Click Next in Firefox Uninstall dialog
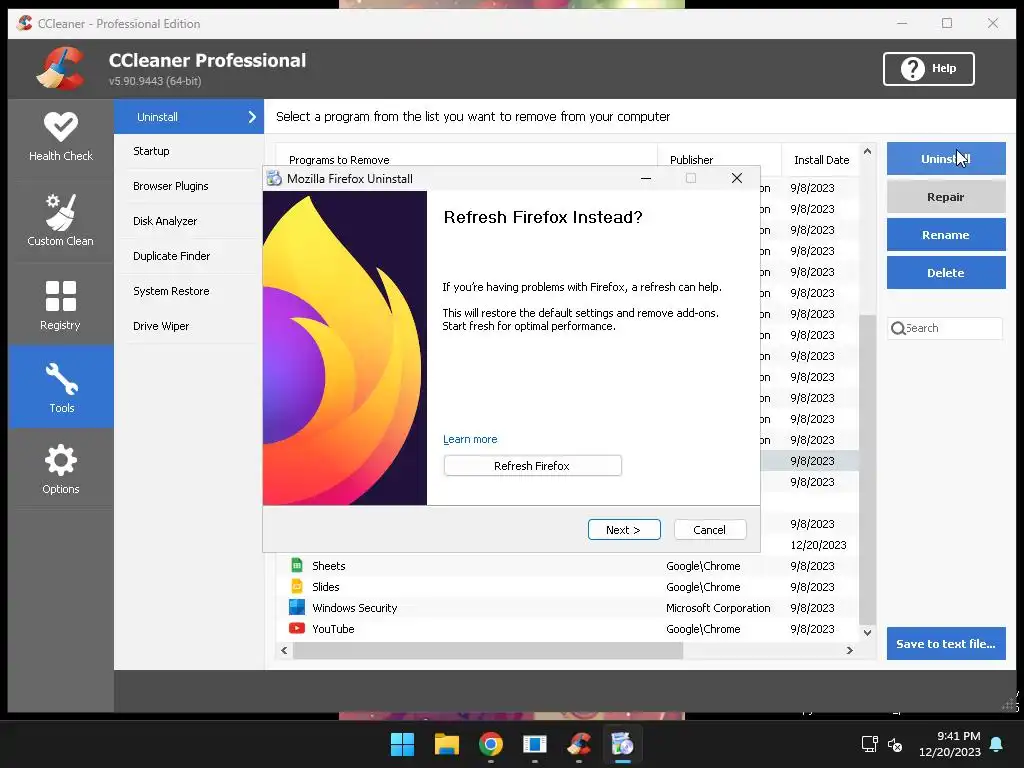The image size is (1024, 768). click(x=624, y=530)
